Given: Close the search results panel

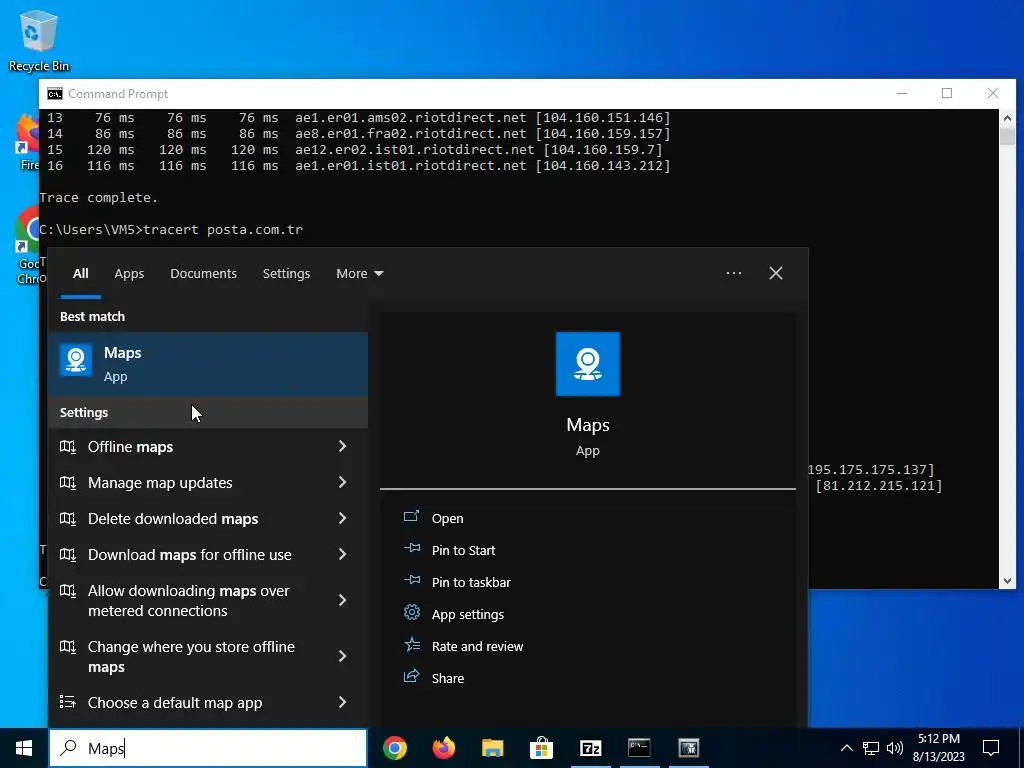Looking at the screenshot, I should (x=776, y=273).
